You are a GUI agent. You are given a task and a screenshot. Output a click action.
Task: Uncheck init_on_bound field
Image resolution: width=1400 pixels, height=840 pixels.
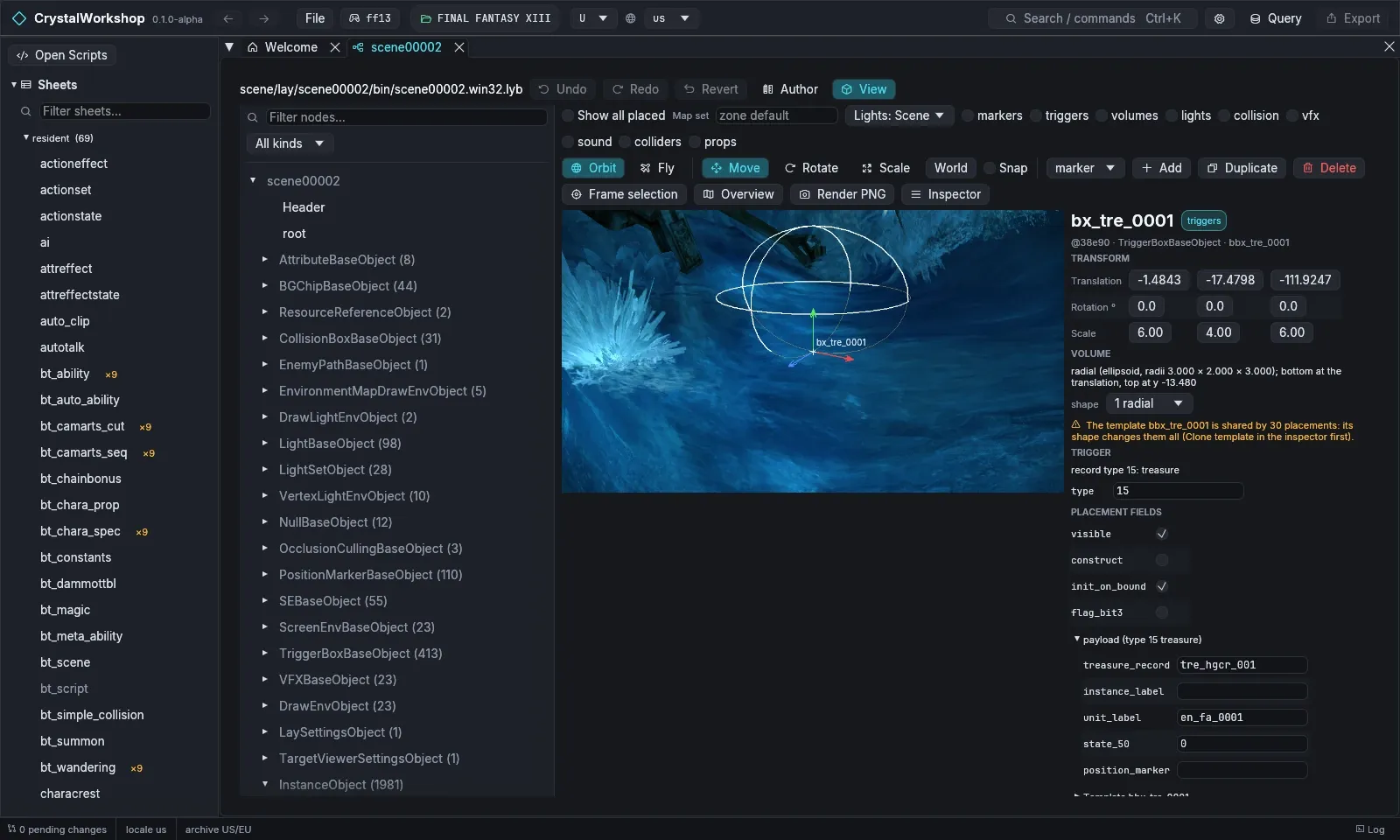click(x=1162, y=586)
